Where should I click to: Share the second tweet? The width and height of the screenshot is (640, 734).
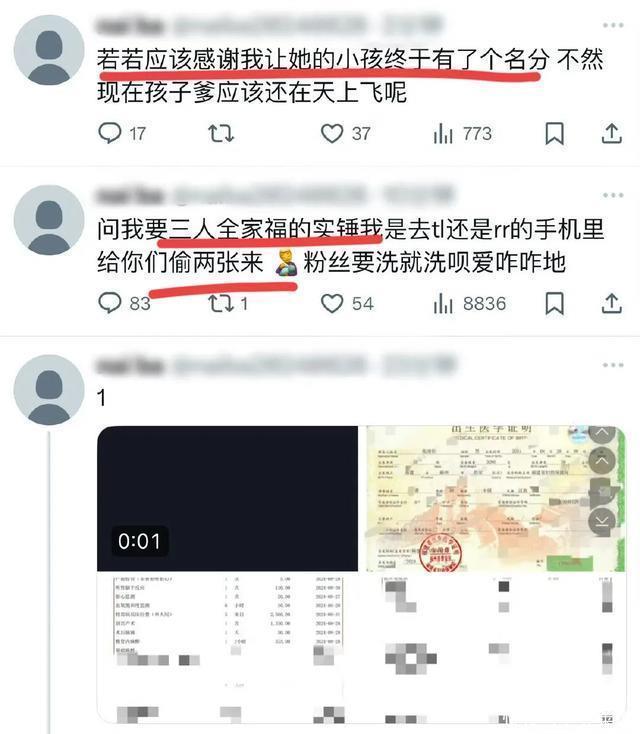pyautogui.click(x=611, y=303)
